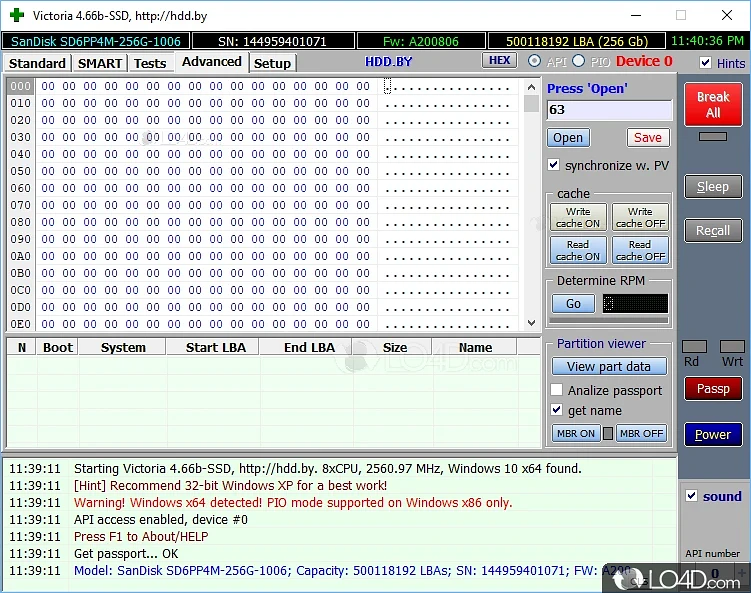Screen dimensions: 751x593
Task: Go to the Tests tab
Action: tap(150, 63)
